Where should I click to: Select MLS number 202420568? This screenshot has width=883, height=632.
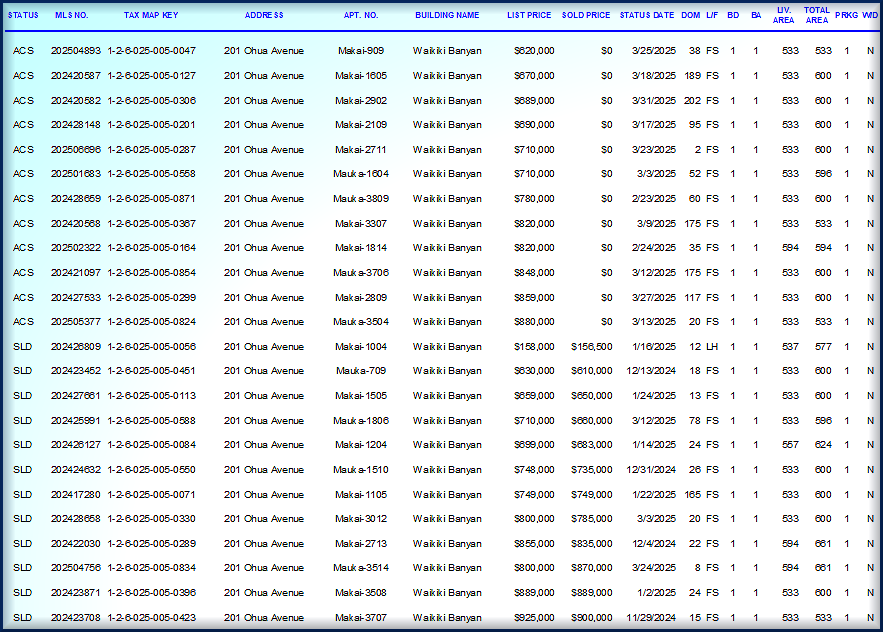75,223
